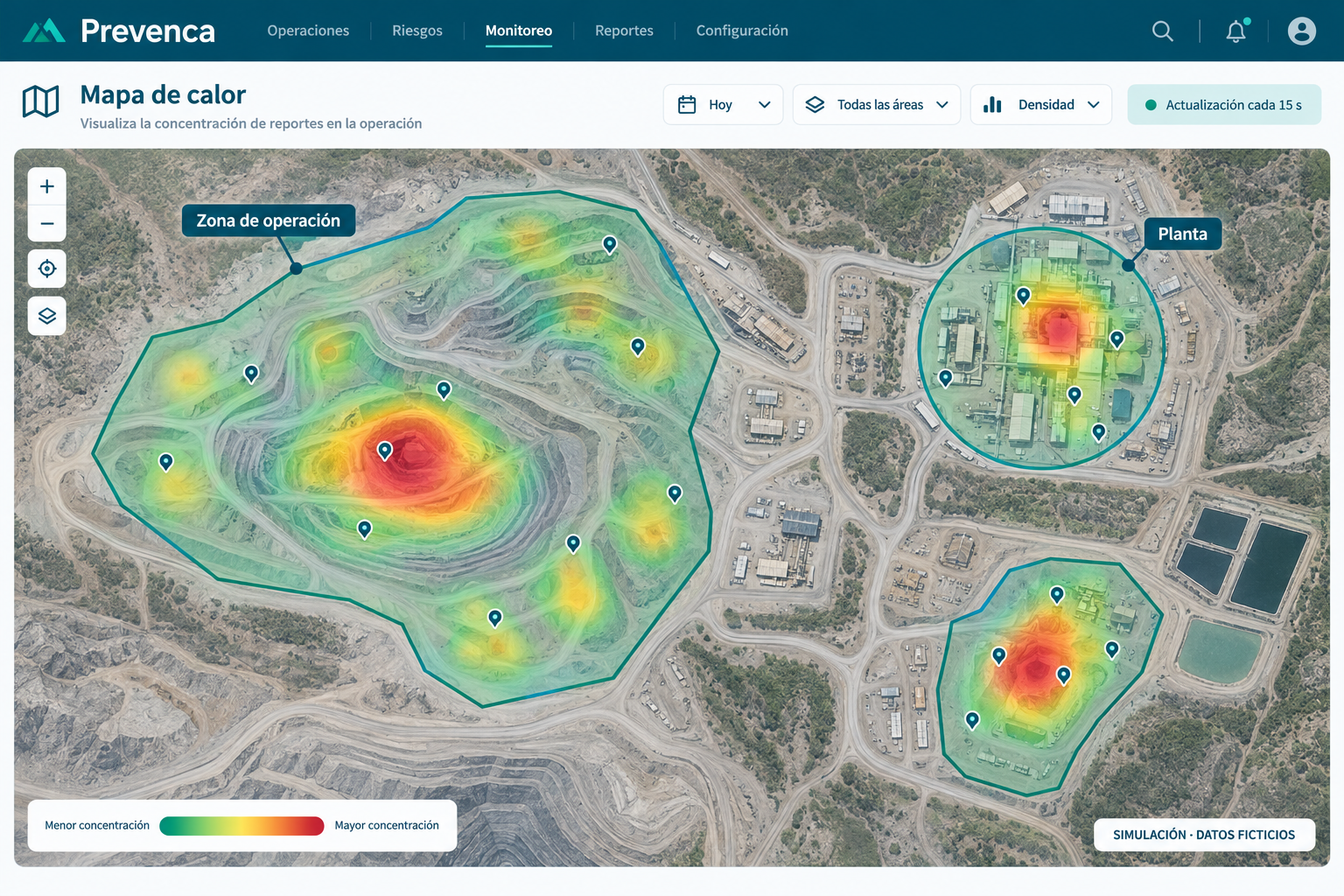Select the pin on the large red hotspot in Zona de operación
The height and width of the screenshot is (896, 1344).
click(x=385, y=451)
